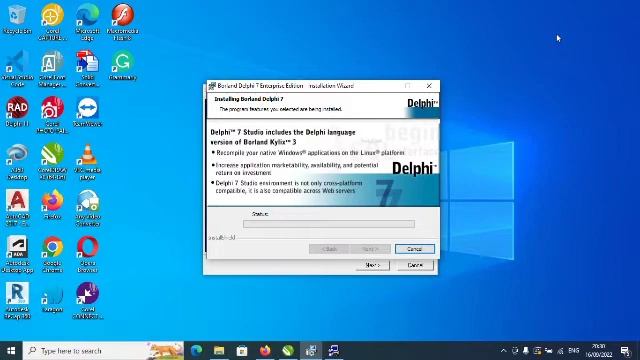
Task: Click Cancel in the window behind the wizard
Action: tap(415, 265)
